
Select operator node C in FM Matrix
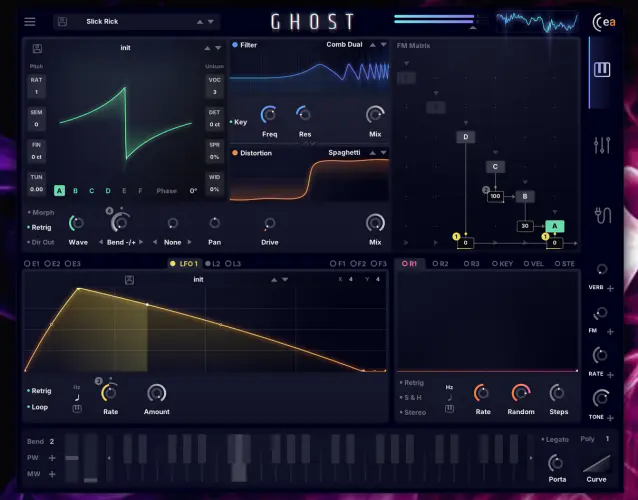(x=495, y=166)
